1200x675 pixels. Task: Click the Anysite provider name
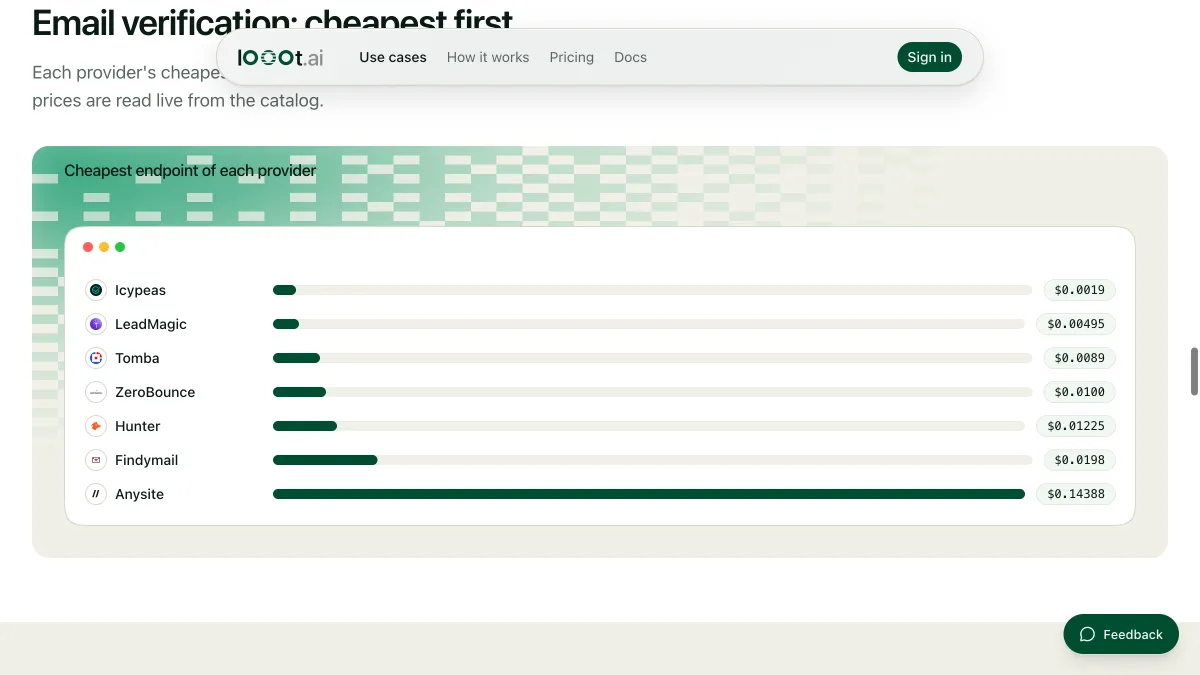[x=139, y=494]
